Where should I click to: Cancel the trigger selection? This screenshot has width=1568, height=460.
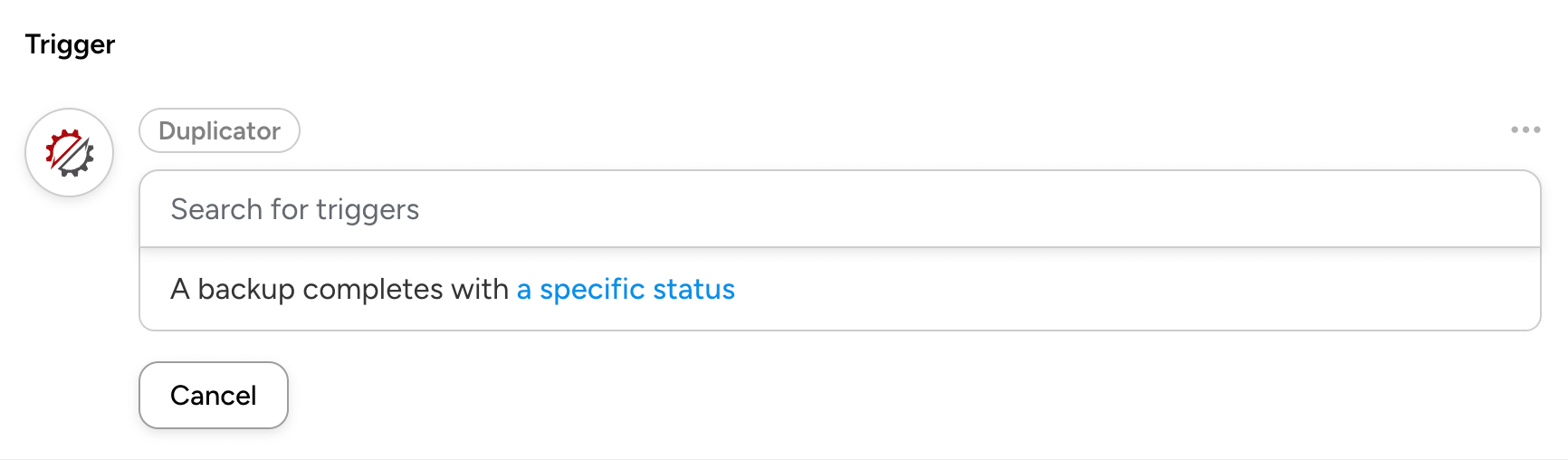tap(214, 396)
